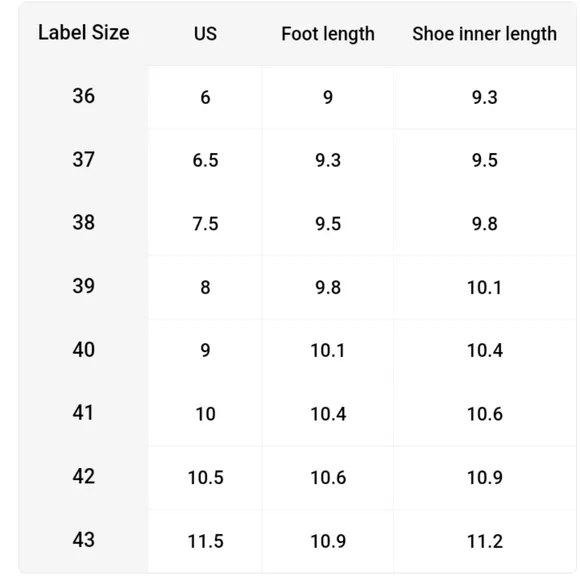Image resolution: width=580 pixels, height=580 pixels.
Task: Click the Foot length column header
Action: pos(328,34)
